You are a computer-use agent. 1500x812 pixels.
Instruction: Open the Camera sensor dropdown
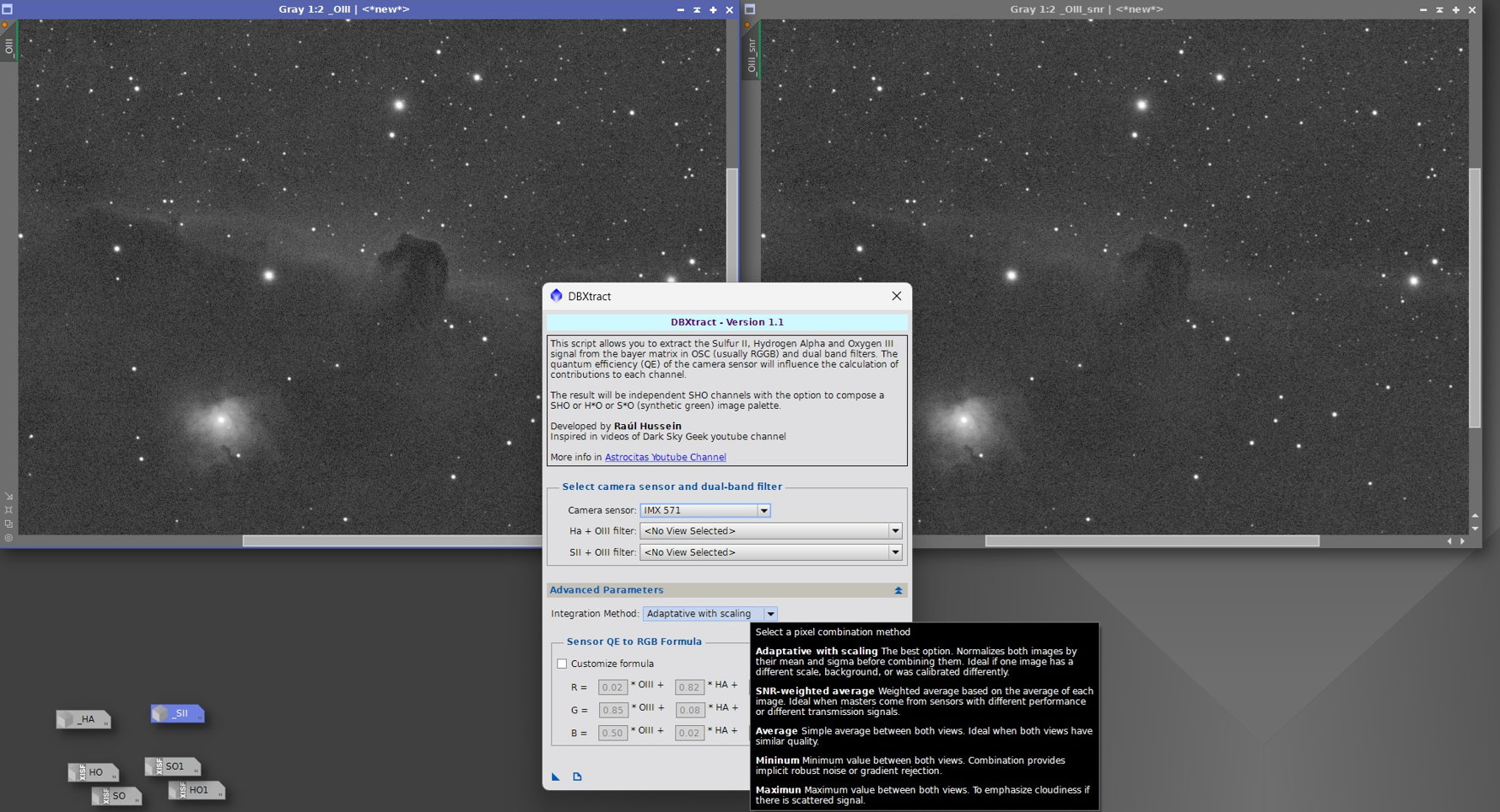[704, 510]
